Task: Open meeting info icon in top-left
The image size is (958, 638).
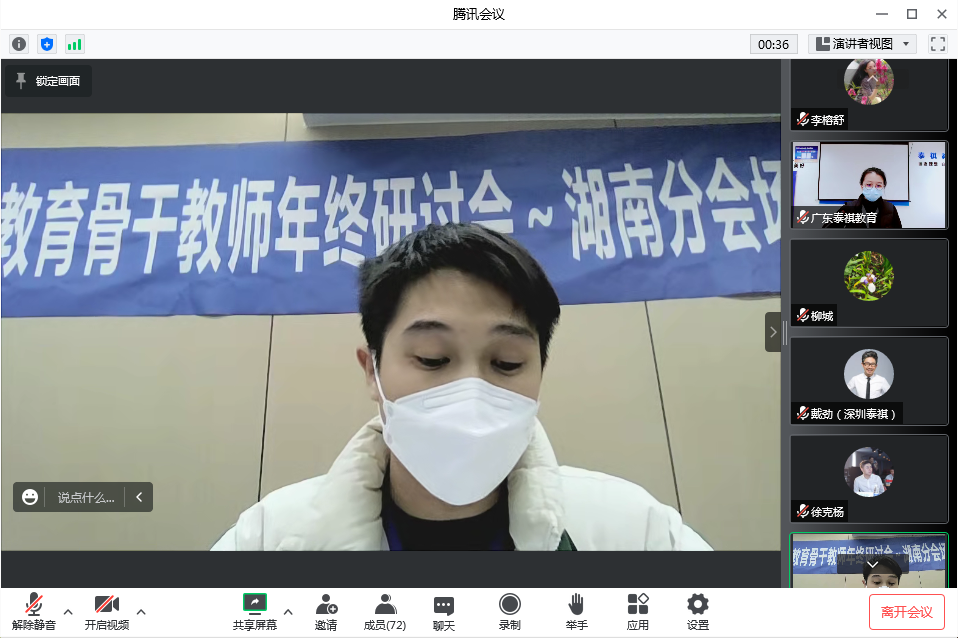Action: pos(18,44)
